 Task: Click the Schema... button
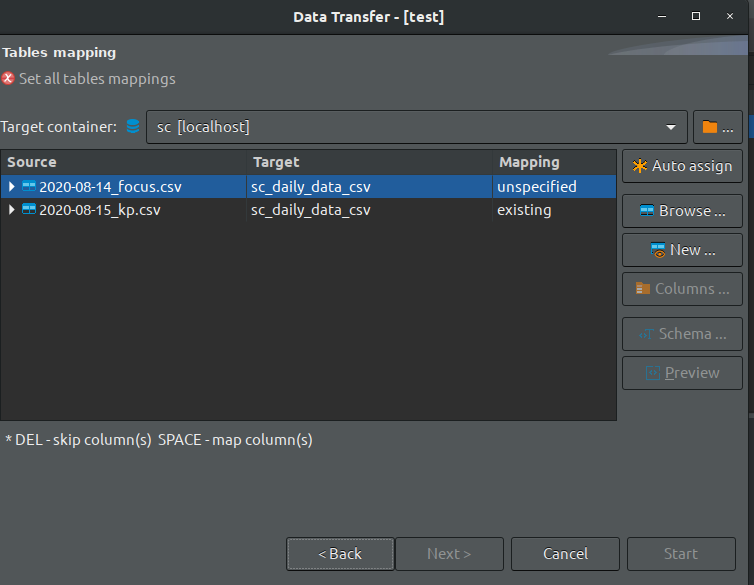coord(682,334)
